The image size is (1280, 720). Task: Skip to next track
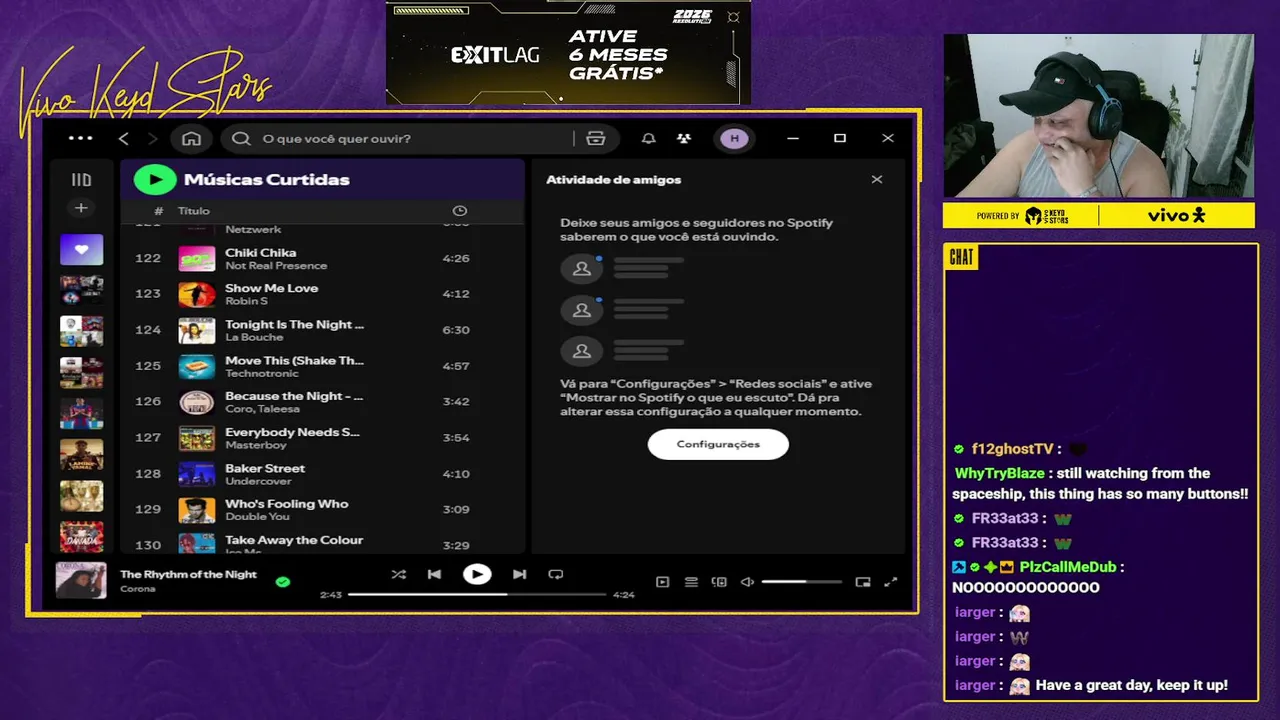(x=519, y=574)
